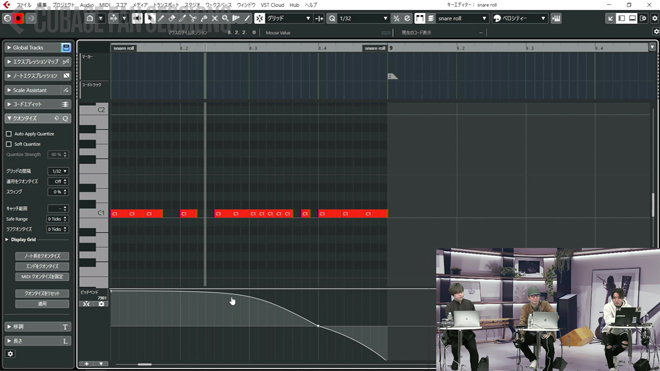Open the Hub menu
Screen dimensions: 660x371
294,5
